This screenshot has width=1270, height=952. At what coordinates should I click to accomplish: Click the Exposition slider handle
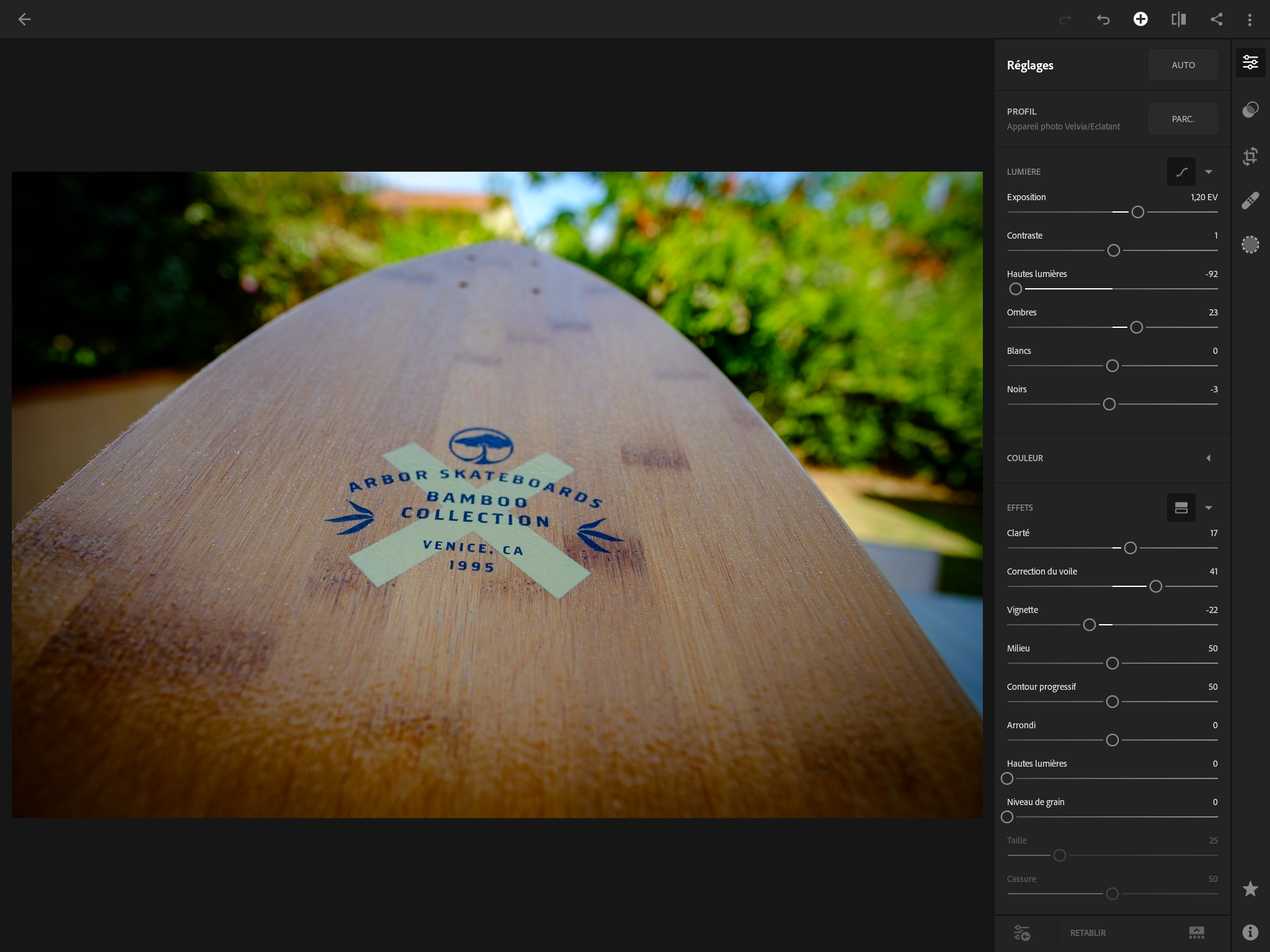point(1138,212)
